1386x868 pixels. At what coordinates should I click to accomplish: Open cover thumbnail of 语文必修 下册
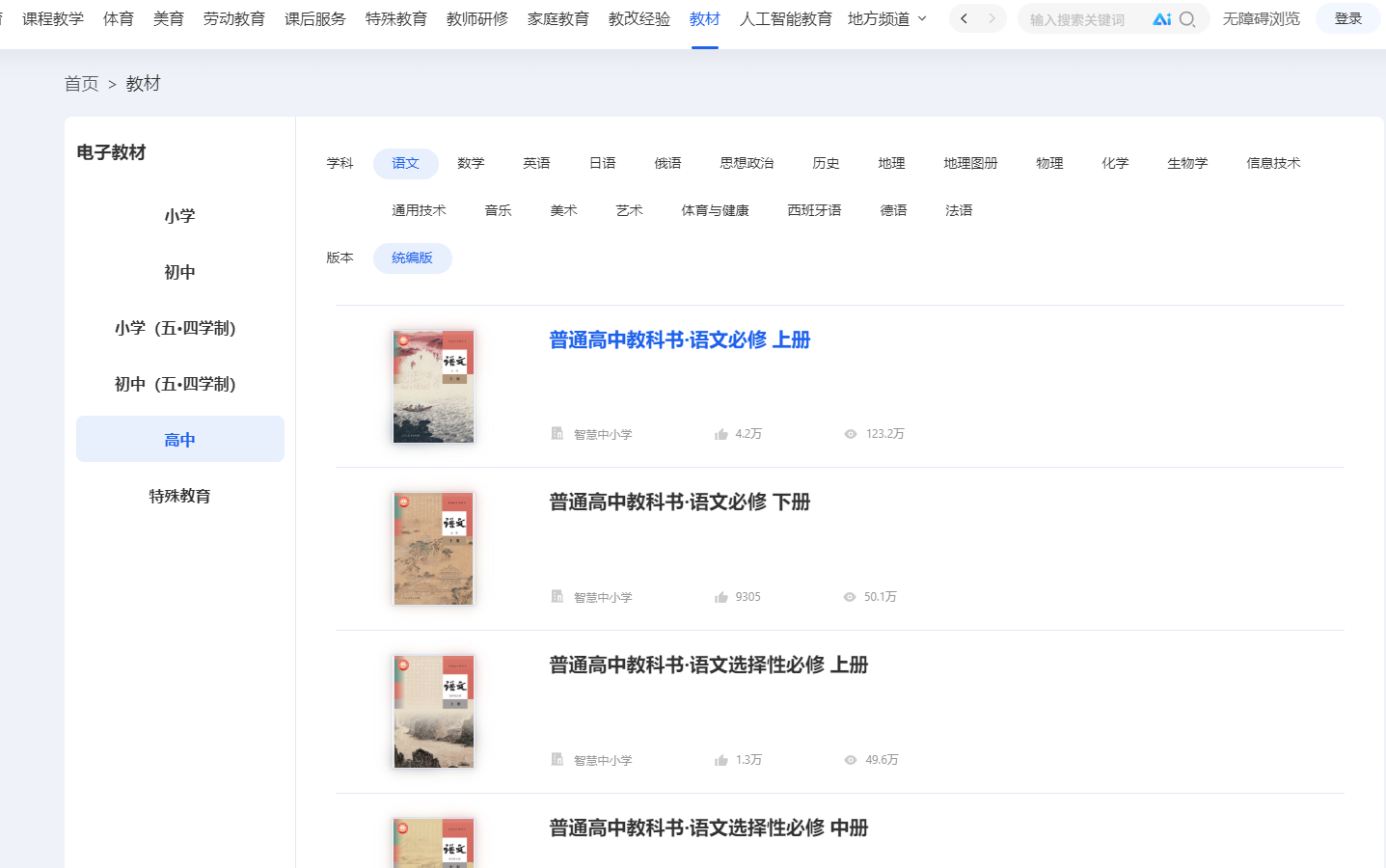tap(434, 549)
